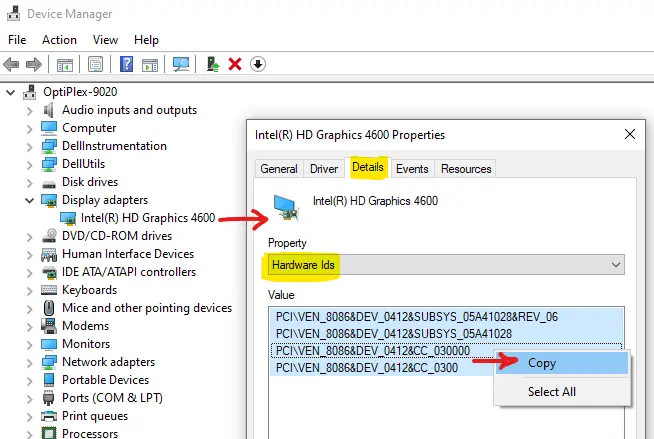Click red X Uninstall device icon
This screenshot has width=654, height=439.
pos(235,64)
